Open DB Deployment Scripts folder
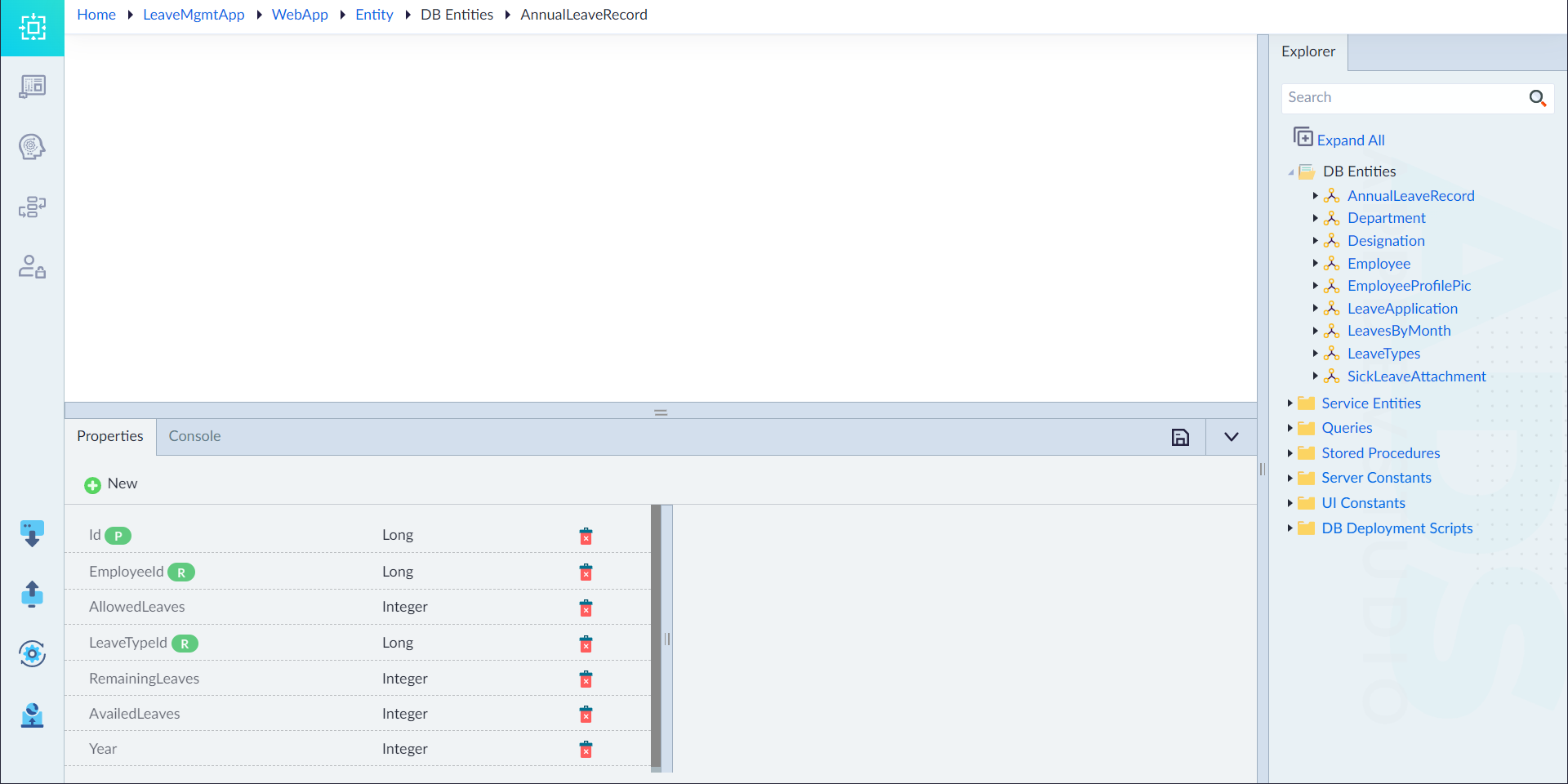 click(x=1396, y=528)
